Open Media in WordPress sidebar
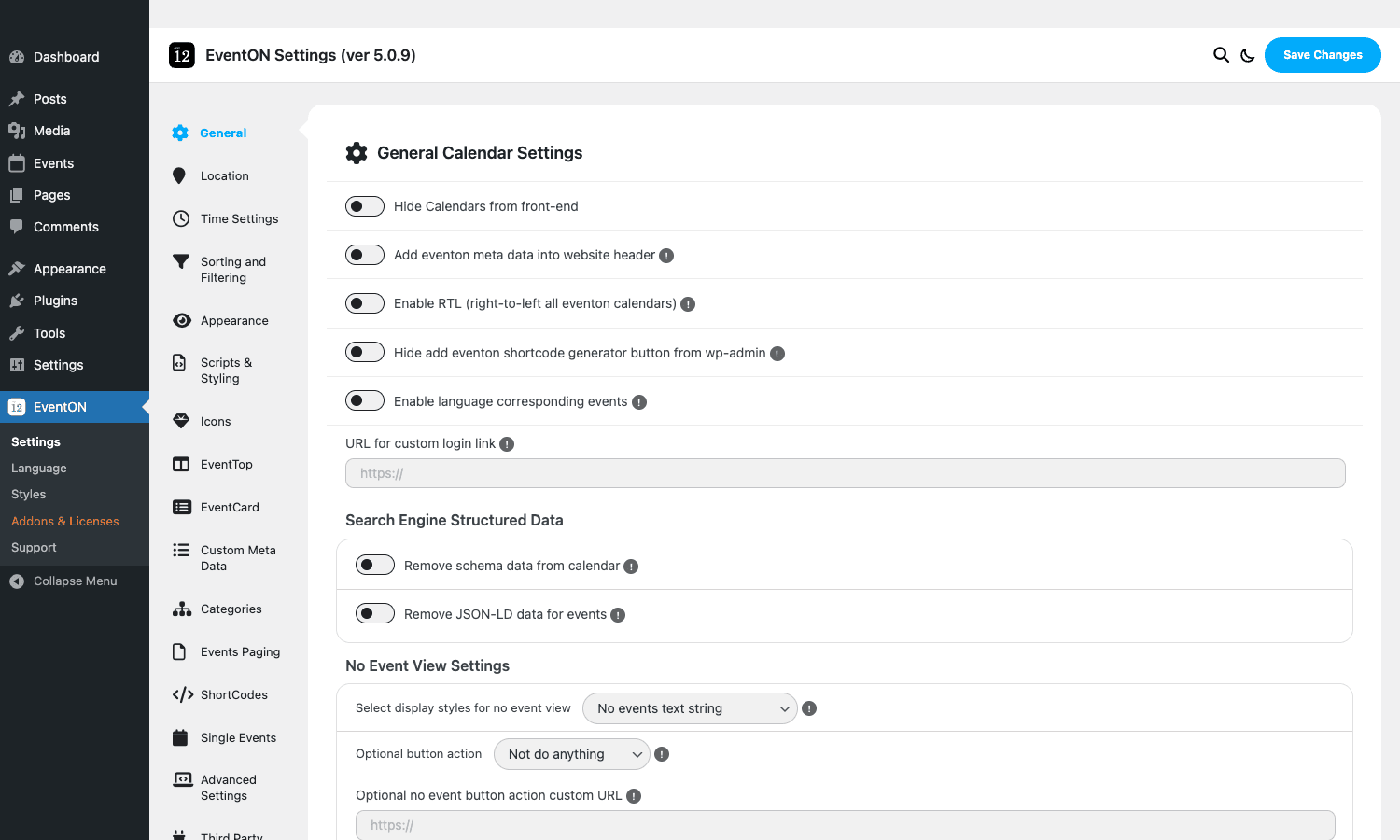The width and height of the screenshot is (1400, 840). pos(75,131)
